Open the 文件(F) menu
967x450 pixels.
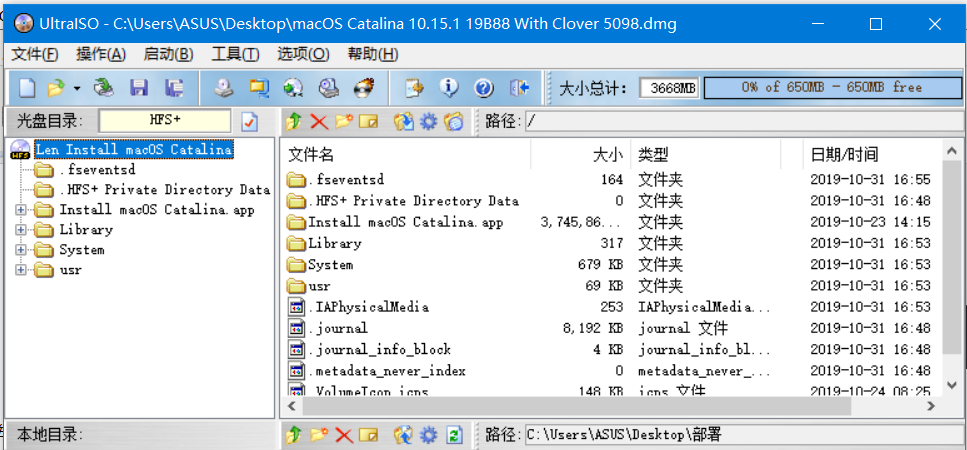point(35,54)
